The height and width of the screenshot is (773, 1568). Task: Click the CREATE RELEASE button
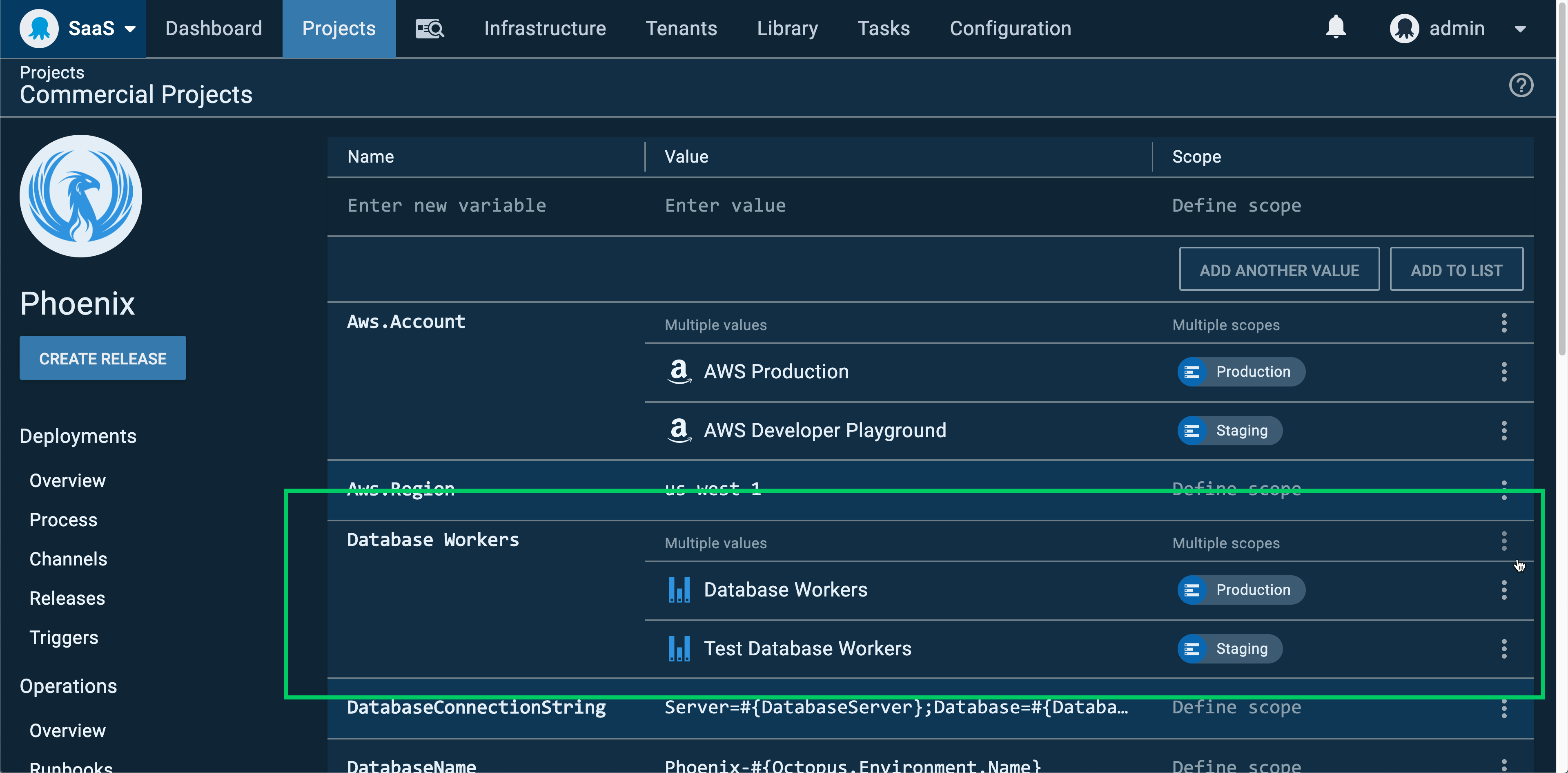(102, 358)
